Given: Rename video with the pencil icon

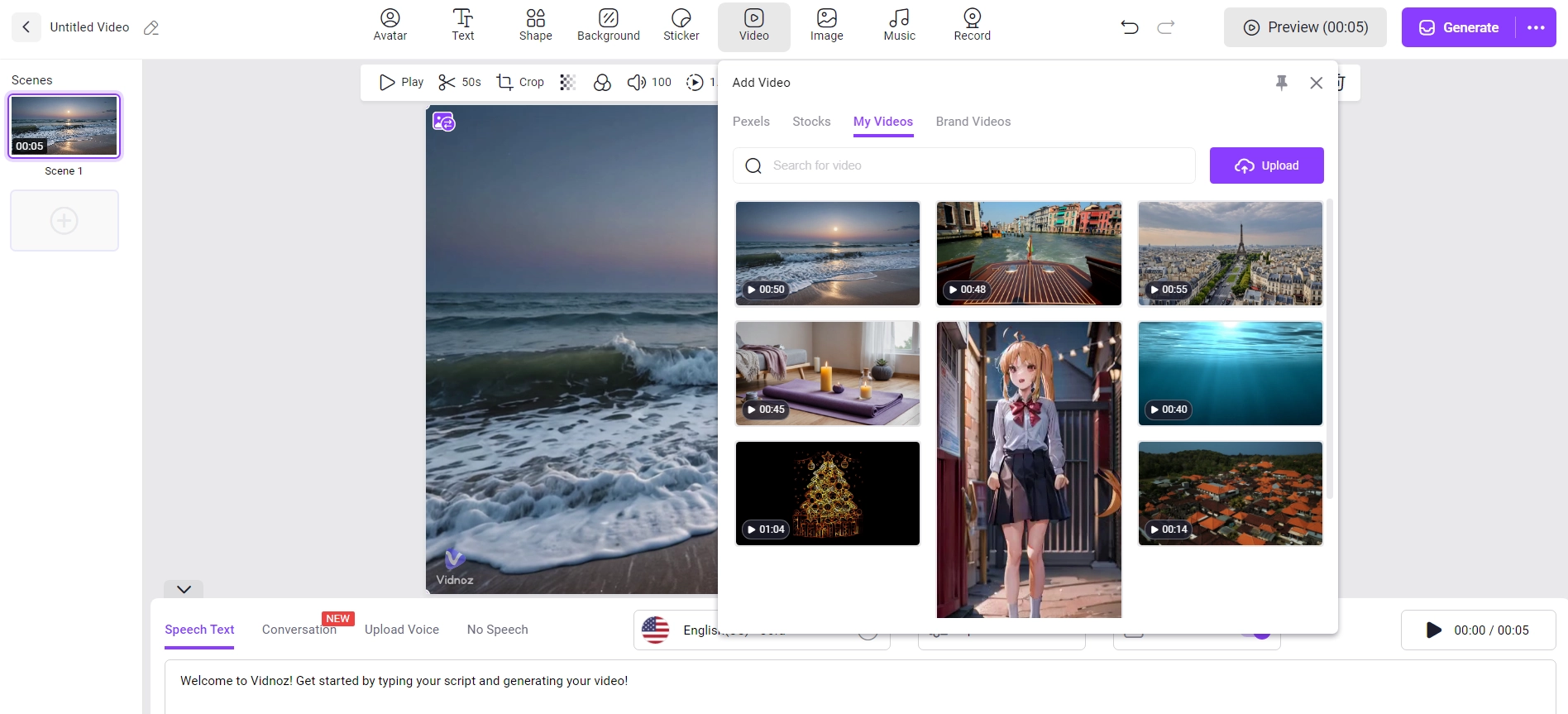Looking at the screenshot, I should point(151,28).
